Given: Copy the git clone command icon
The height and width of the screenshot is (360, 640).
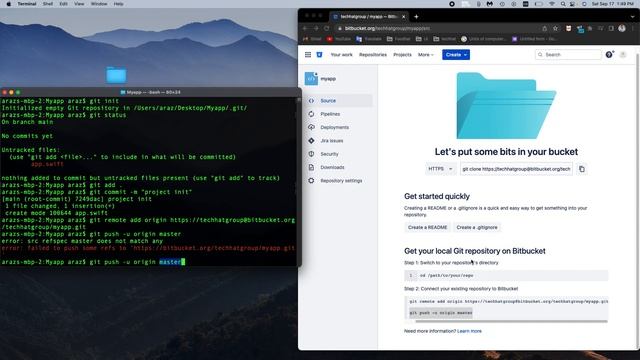Looking at the screenshot, I should [x=582, y=169].
